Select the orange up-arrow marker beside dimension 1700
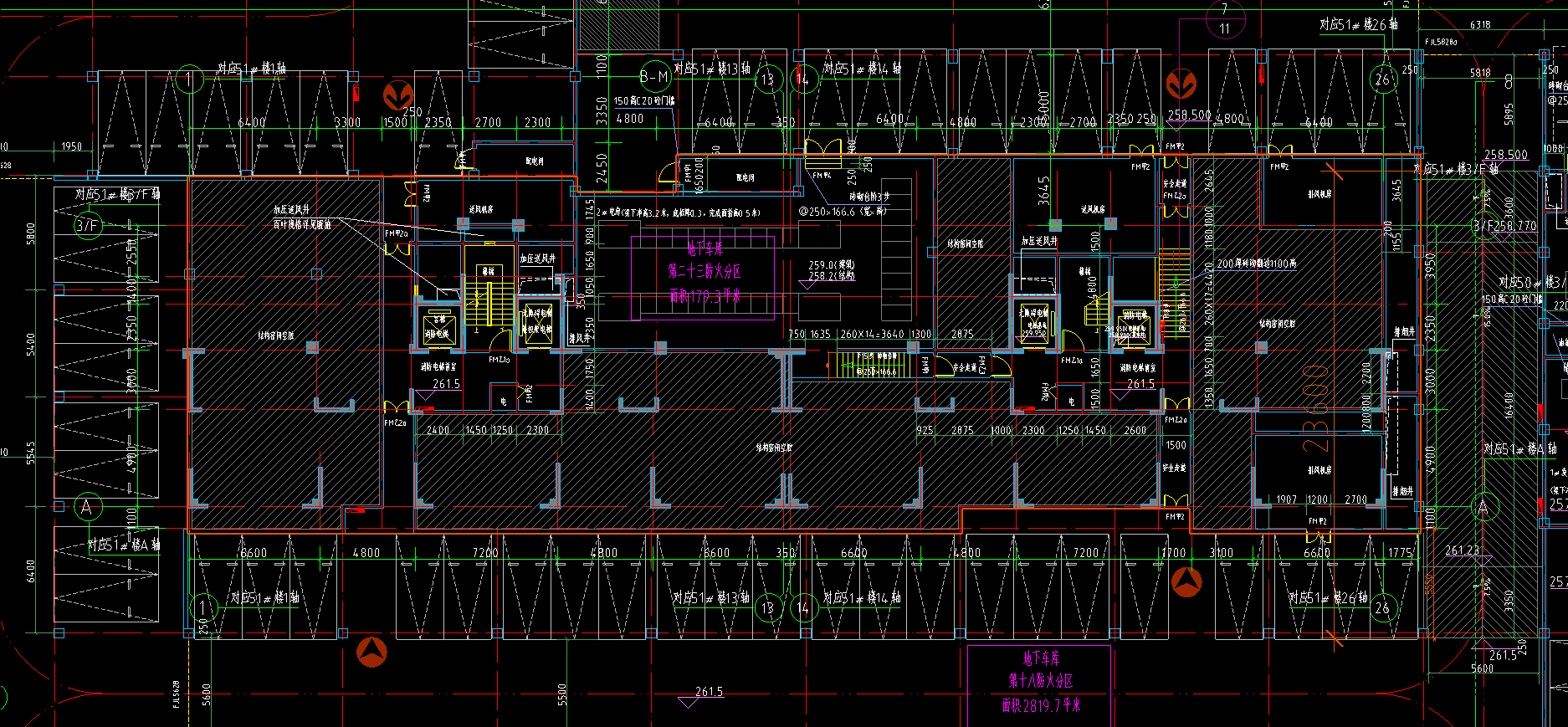Screen dimensions: 1568x727 (1186, 581)
